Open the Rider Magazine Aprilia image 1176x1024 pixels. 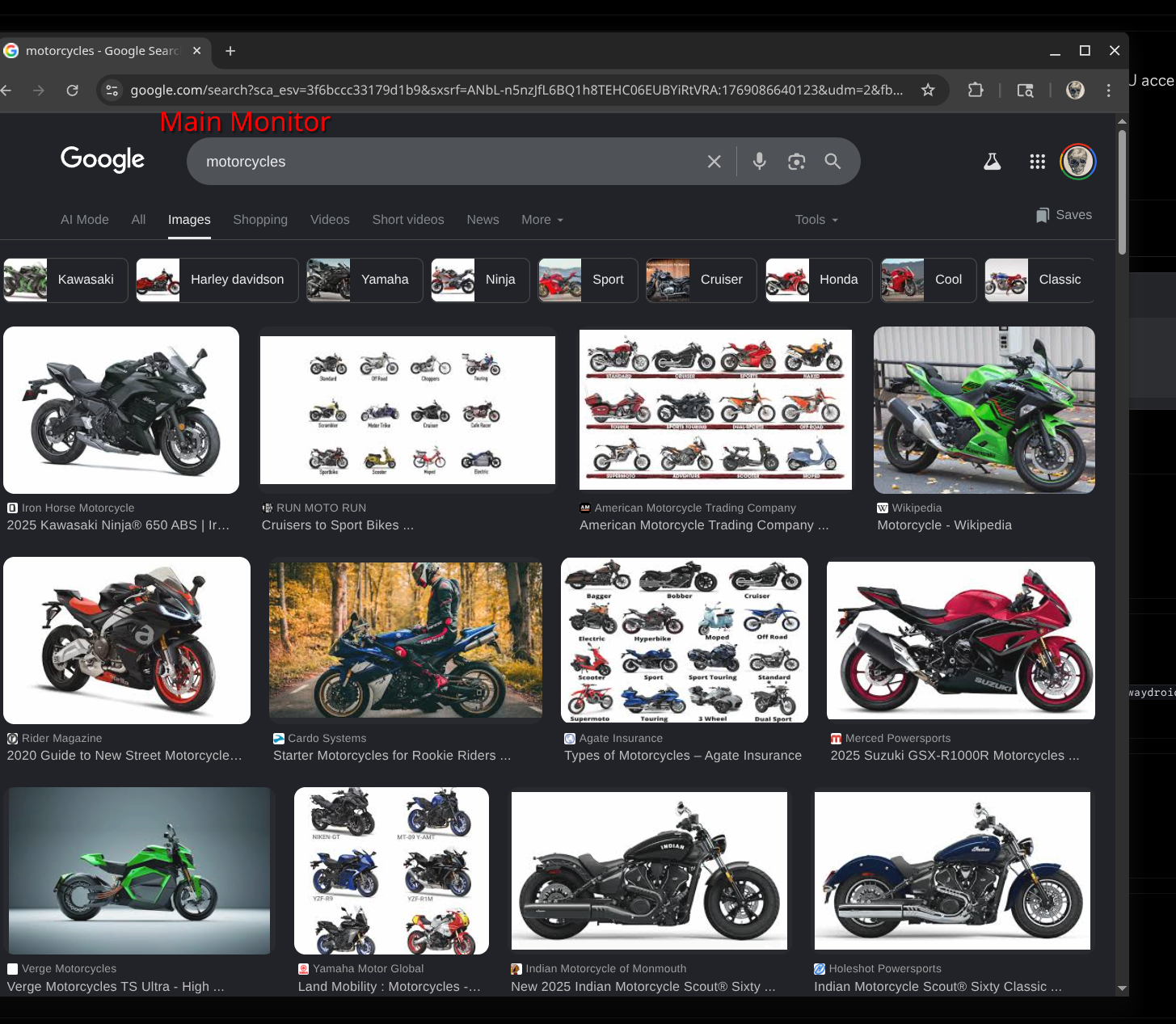tap(127, 640)
